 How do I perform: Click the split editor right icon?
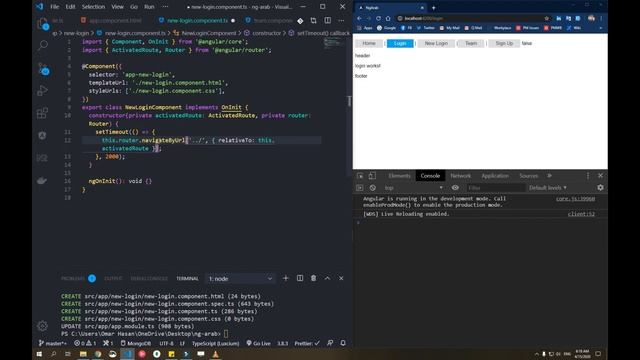pyautogui.click(x=328, y=20)
